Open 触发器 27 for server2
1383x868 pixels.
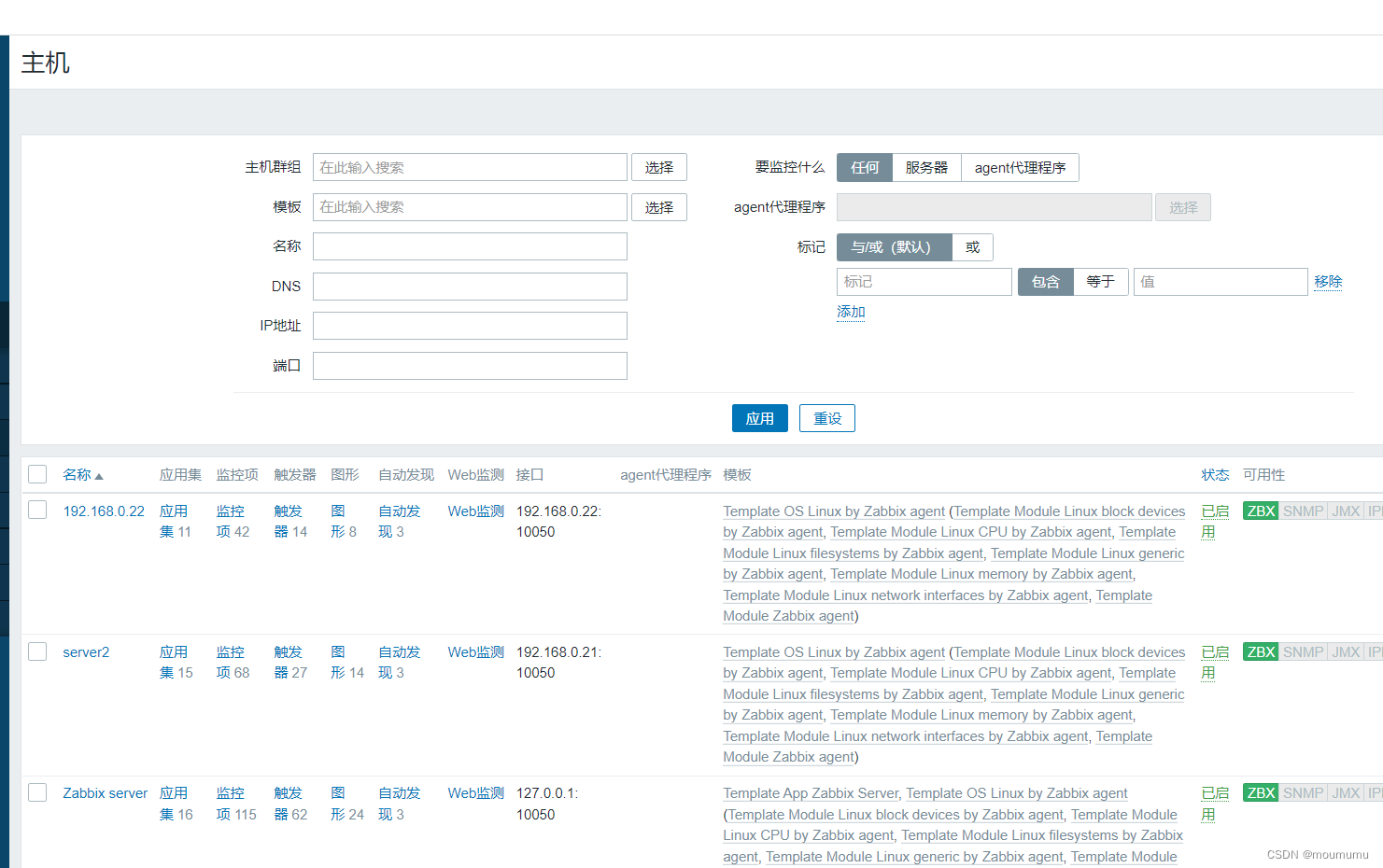[x=288, y=662]
